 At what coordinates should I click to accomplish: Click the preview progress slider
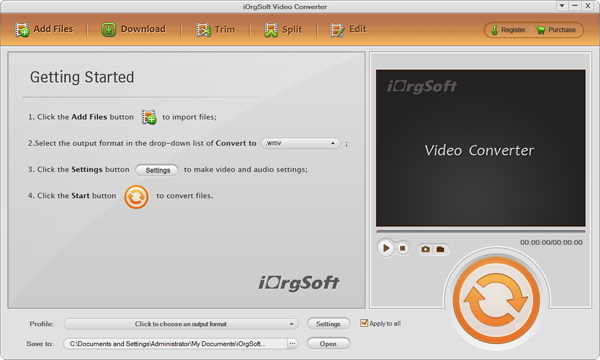[481, 231]
